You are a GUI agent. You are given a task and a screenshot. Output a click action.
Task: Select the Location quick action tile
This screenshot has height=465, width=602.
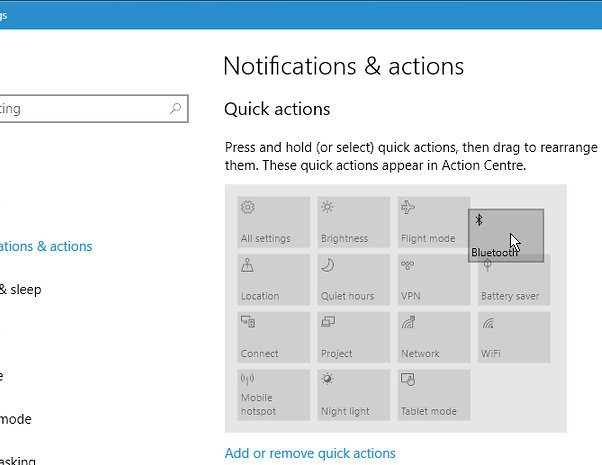[x=273, y=280]
